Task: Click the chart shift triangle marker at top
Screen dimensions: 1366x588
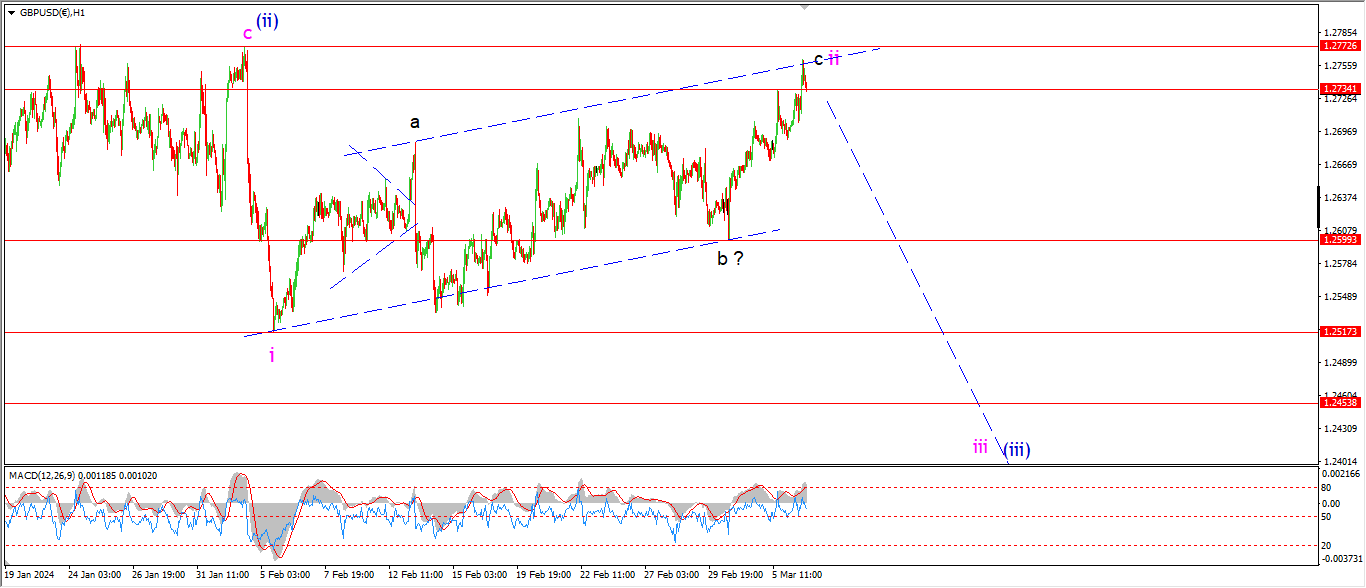Action: (x=804, y=7)
